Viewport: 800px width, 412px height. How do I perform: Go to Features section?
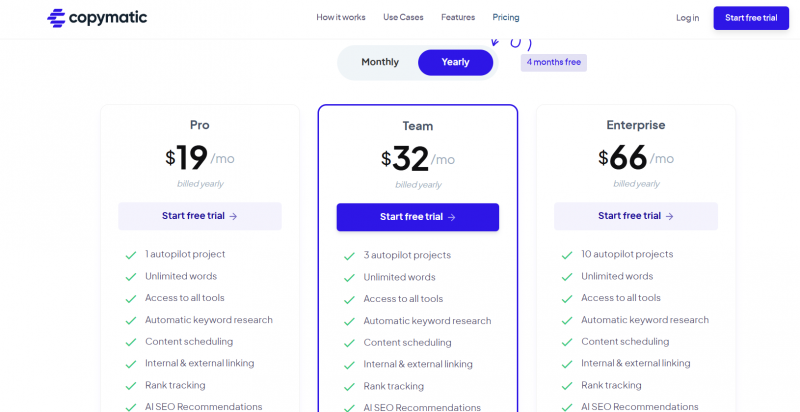(x=458, y=17)
